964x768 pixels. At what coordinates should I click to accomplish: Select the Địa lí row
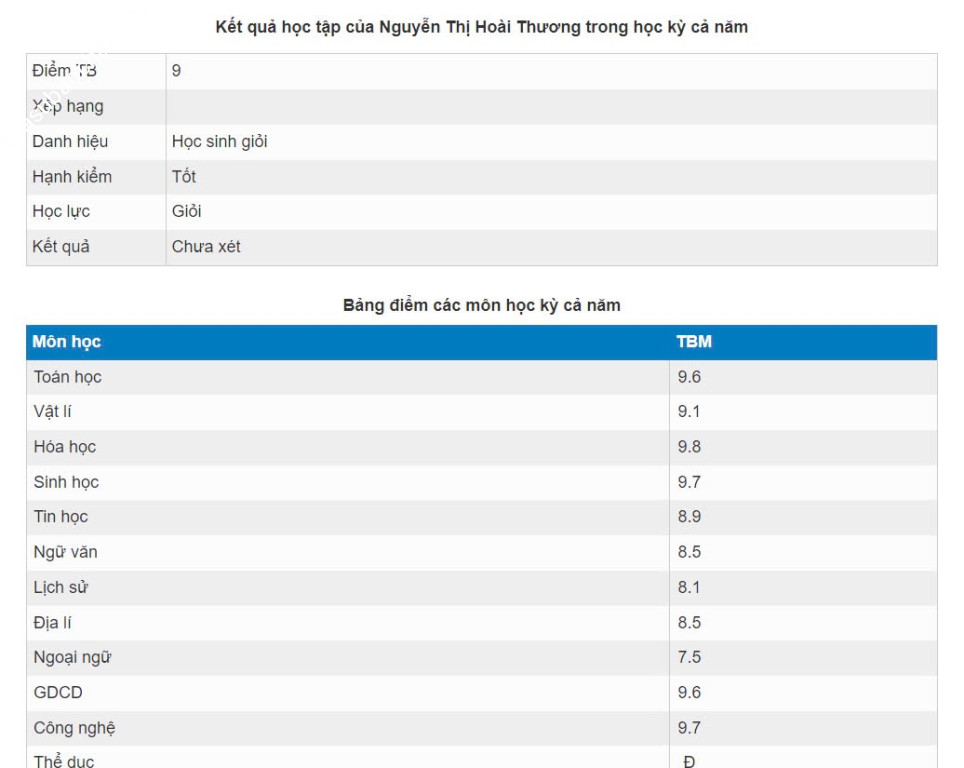coord(482,622)
